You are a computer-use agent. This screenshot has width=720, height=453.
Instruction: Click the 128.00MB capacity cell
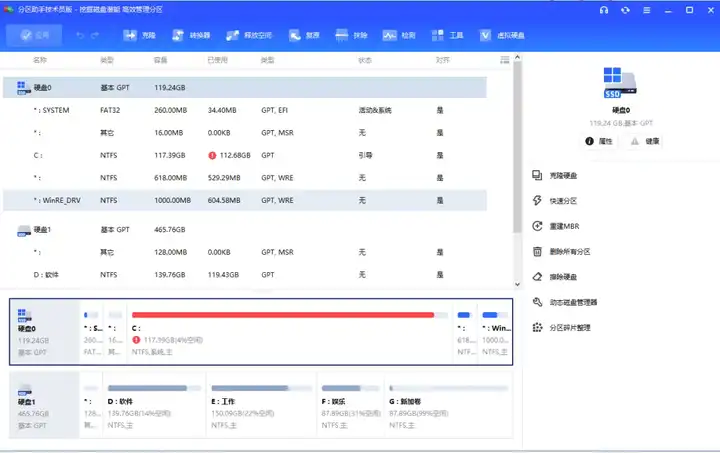click(170, 252)
